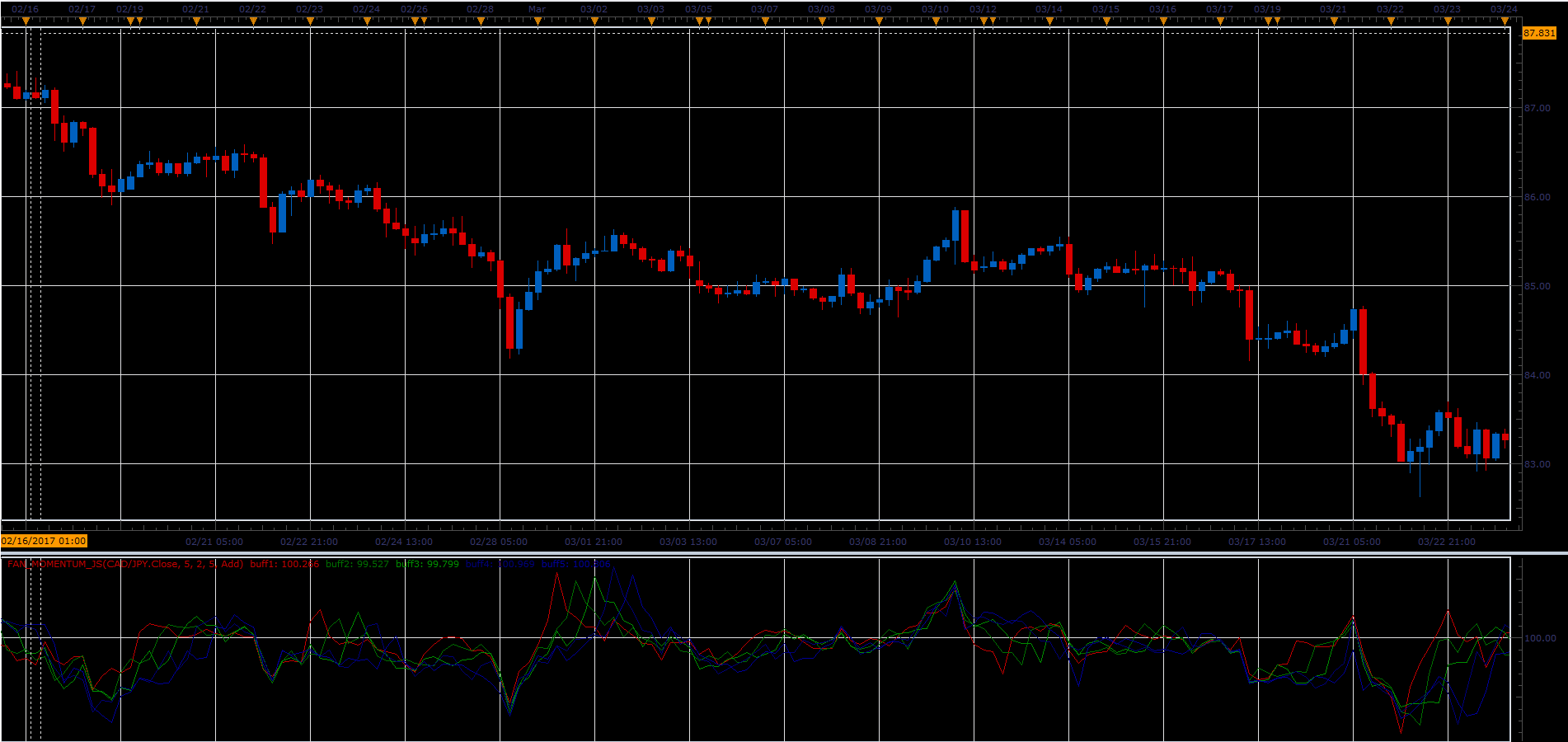Click the 100.00 indicator axis level
Screen dimensions: 1568x742
pyautogui.click(x=1540, y=638)
